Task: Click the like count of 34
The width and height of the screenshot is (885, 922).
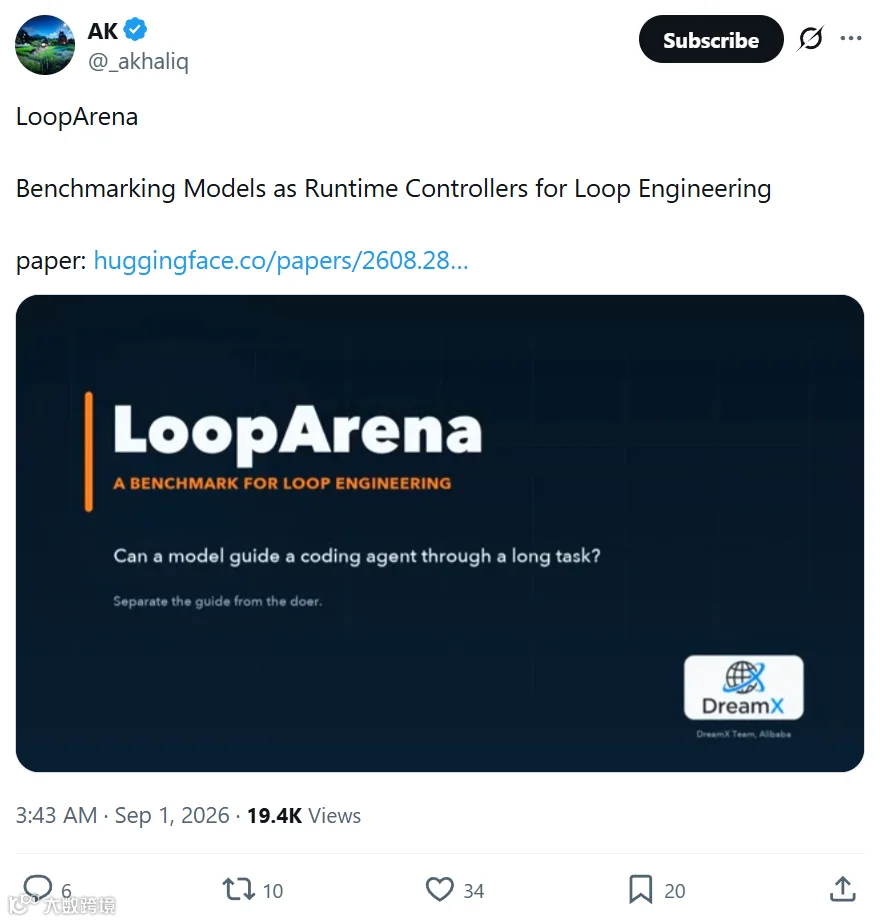Action: click(474, 891)
